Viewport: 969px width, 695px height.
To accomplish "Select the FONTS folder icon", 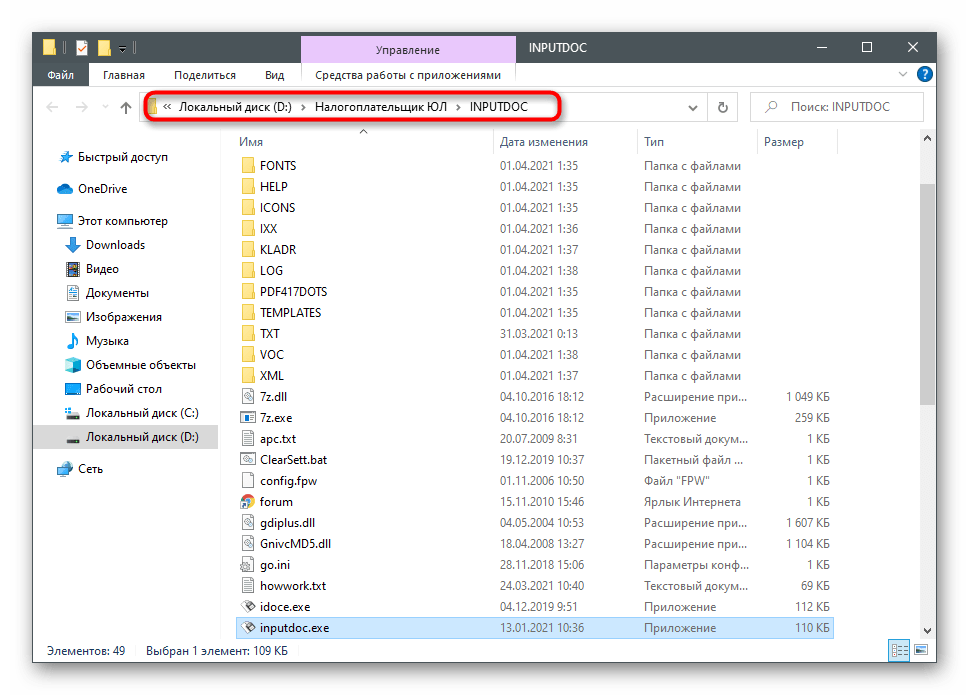I will coord(248,166).
